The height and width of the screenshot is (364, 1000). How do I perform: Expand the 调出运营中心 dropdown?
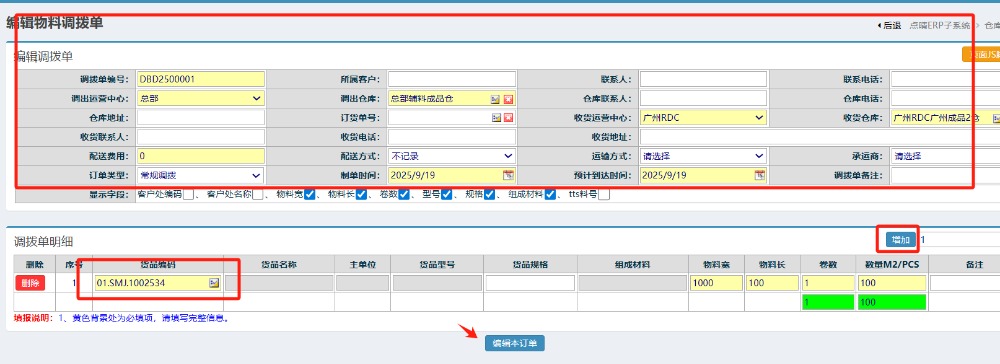201,99
